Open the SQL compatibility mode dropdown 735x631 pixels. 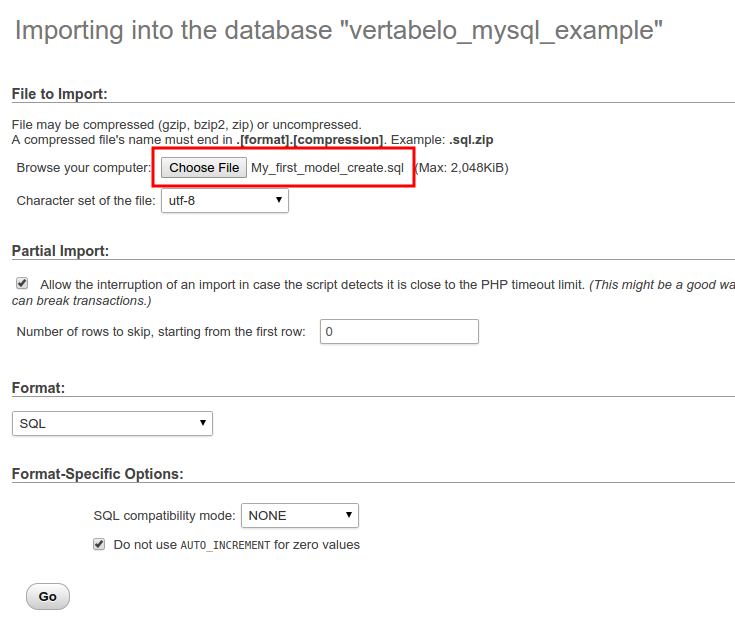tap(299, 516)
